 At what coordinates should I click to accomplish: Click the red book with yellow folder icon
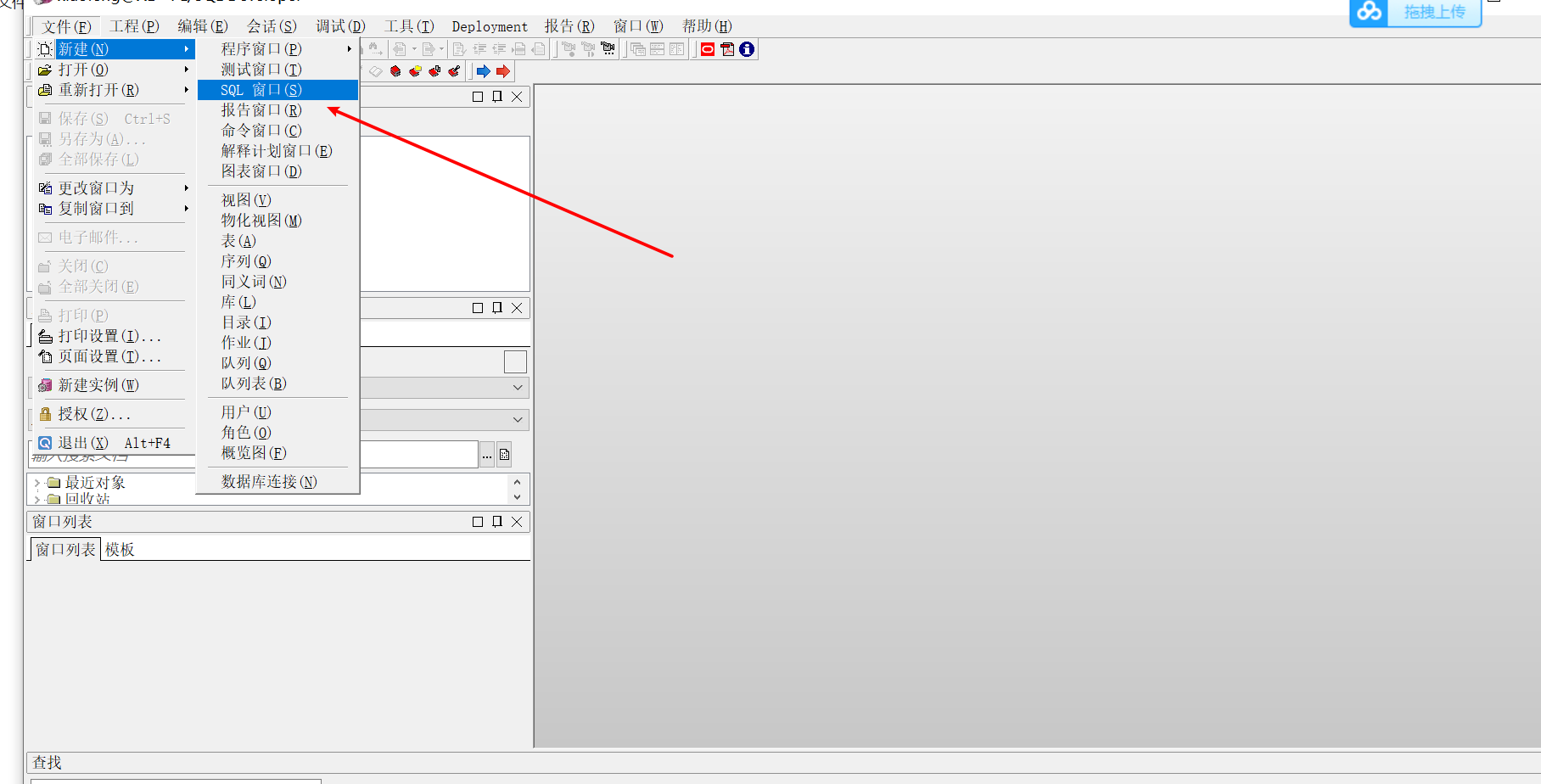(x=415, y=71)
